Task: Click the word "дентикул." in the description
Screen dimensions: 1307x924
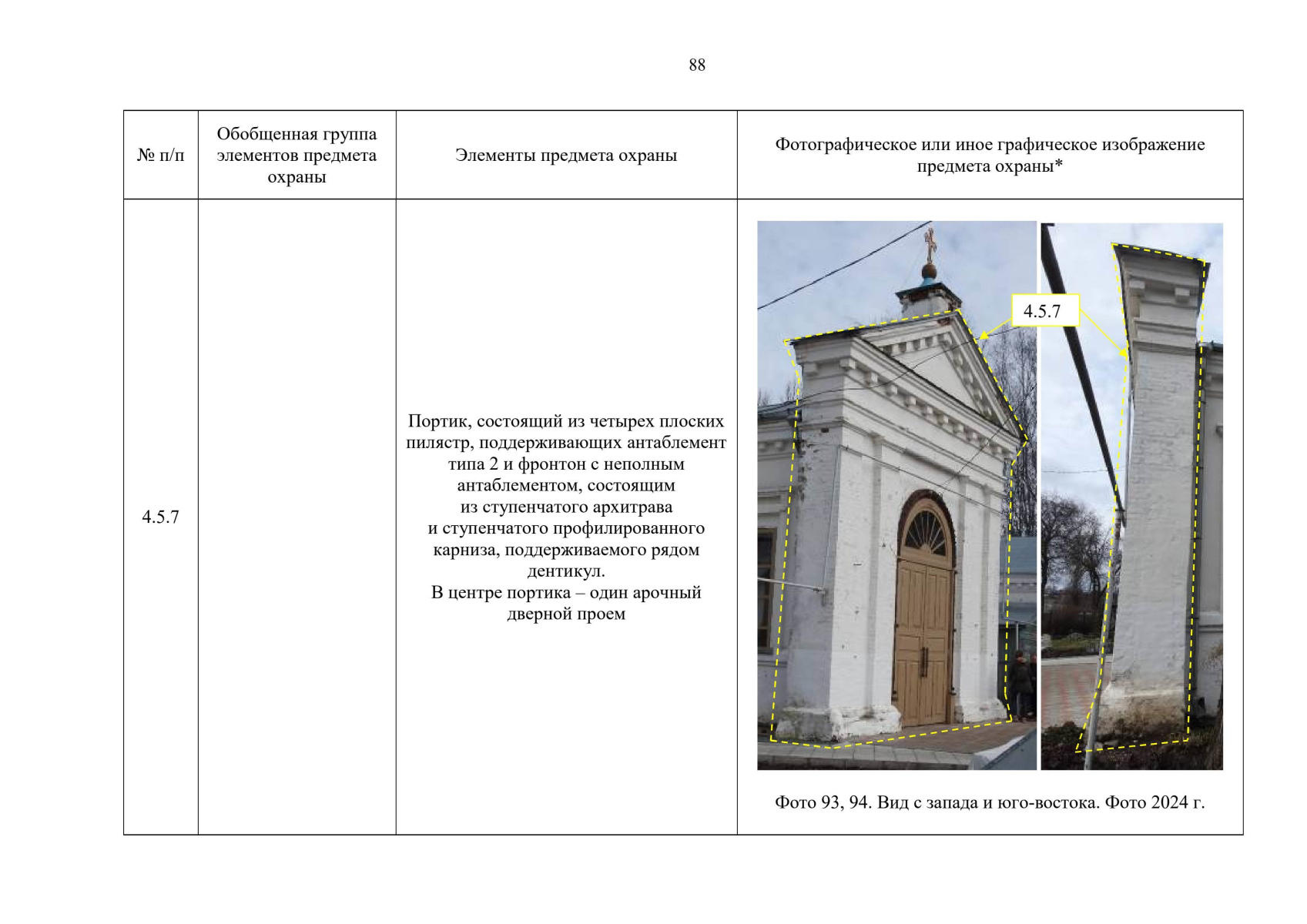Action: (x=566, y=571)
